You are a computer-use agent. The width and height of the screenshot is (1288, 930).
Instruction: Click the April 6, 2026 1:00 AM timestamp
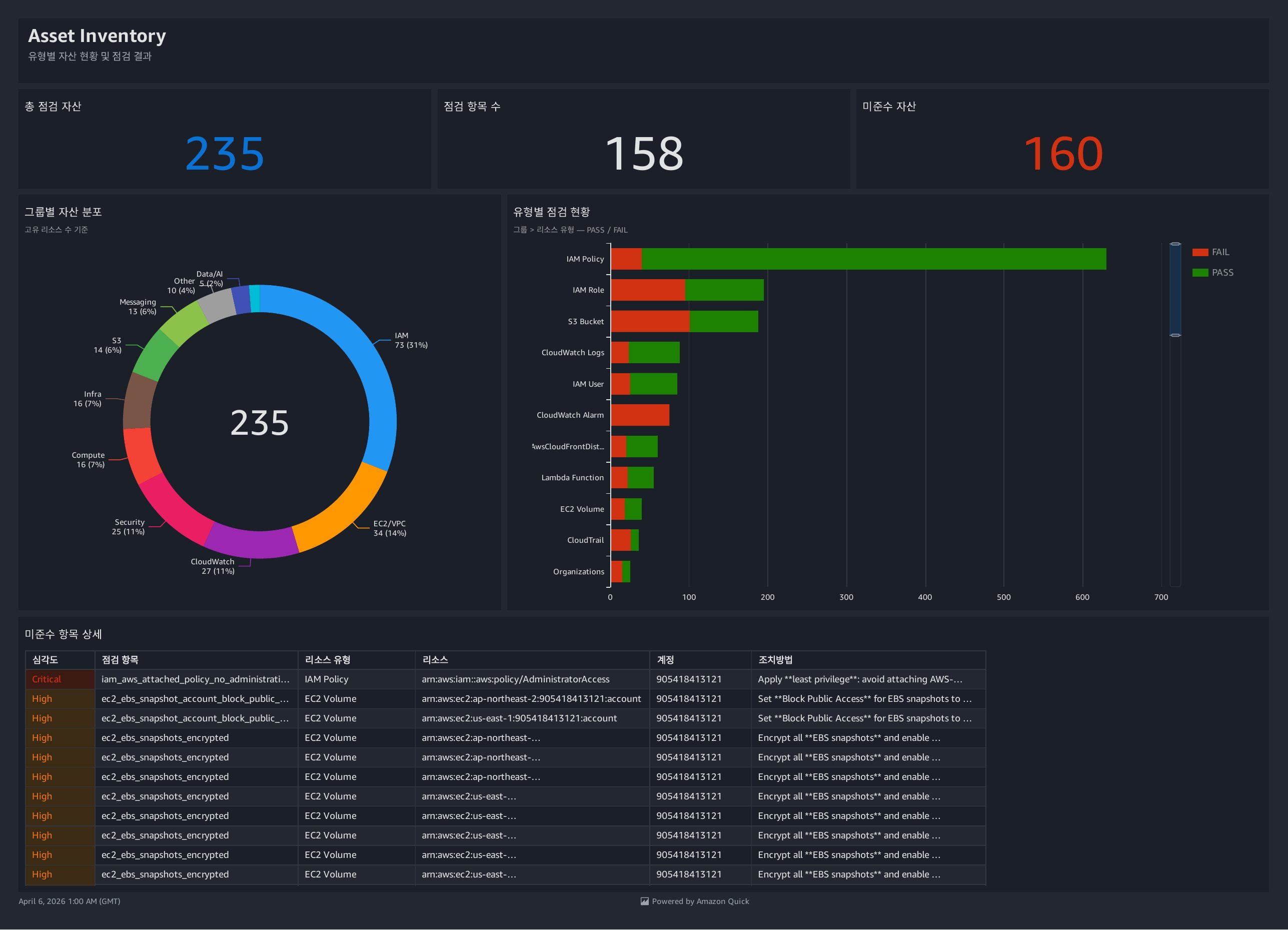coord(70,901)
